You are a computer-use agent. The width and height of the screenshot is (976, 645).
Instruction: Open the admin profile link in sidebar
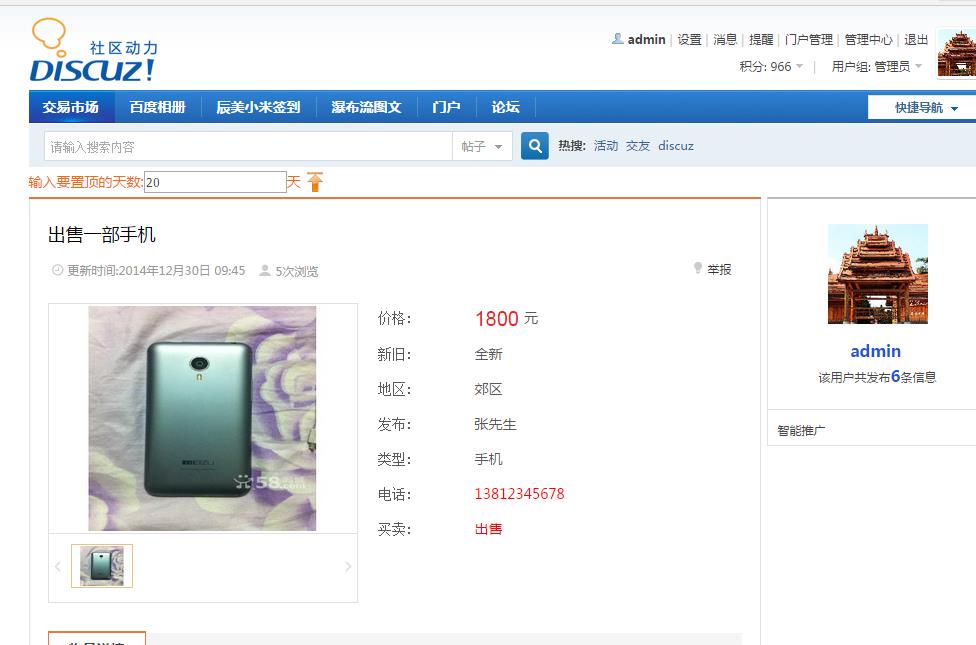coord(875,351)
